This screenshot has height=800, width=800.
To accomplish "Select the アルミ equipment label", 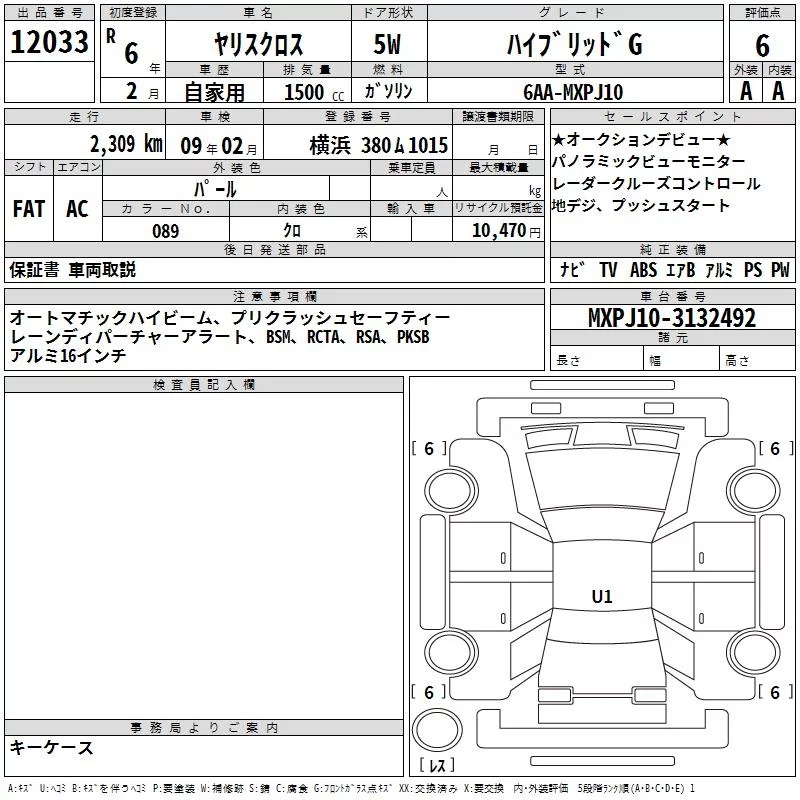I will tap(719, 269).
